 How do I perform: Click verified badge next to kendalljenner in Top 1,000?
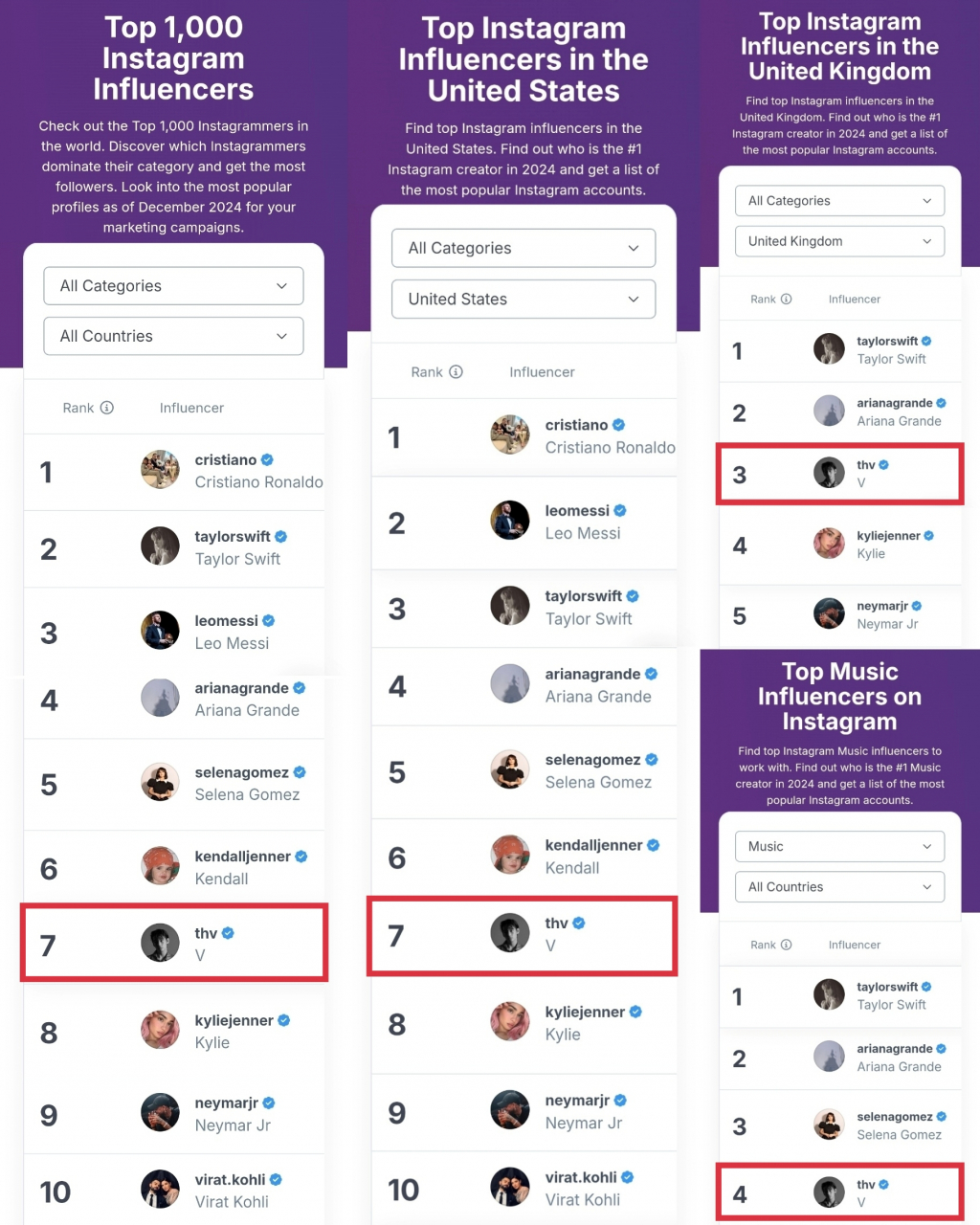point(301,857)
